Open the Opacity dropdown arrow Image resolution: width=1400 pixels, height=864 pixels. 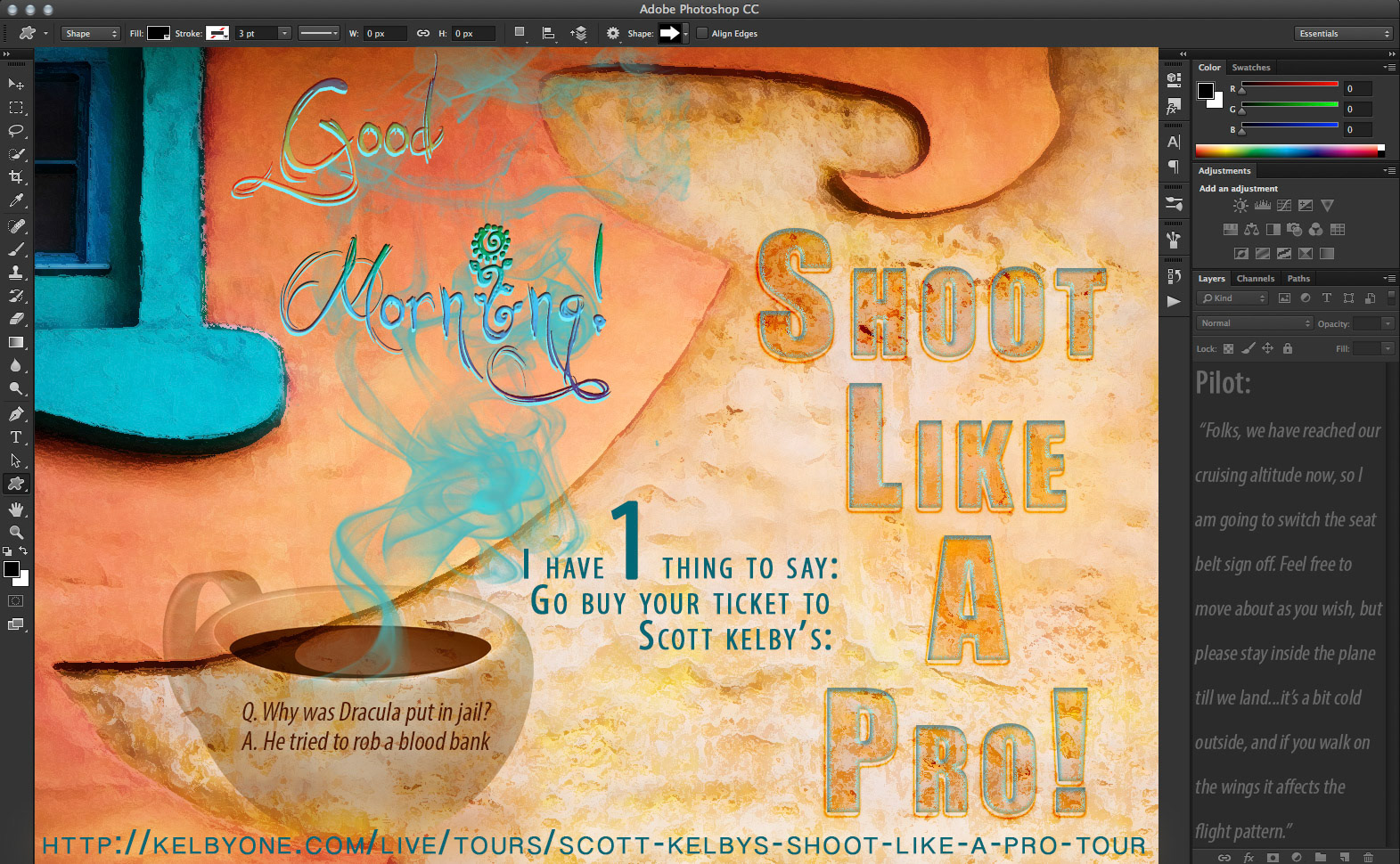tap(1388, 323)
